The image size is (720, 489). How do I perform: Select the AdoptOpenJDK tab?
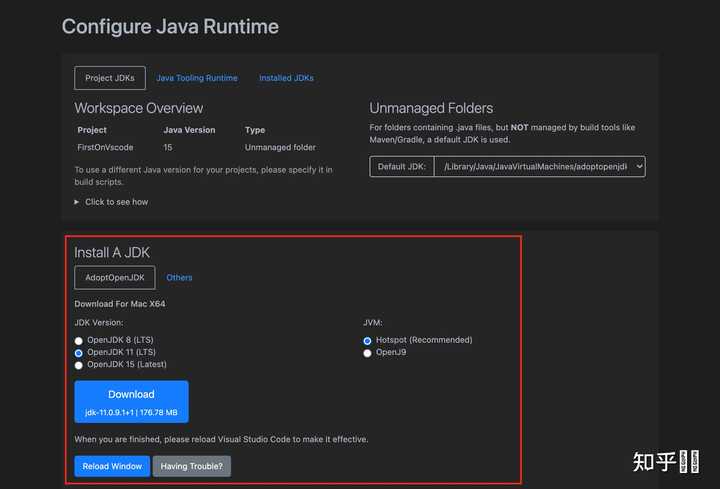coord(114,277)
